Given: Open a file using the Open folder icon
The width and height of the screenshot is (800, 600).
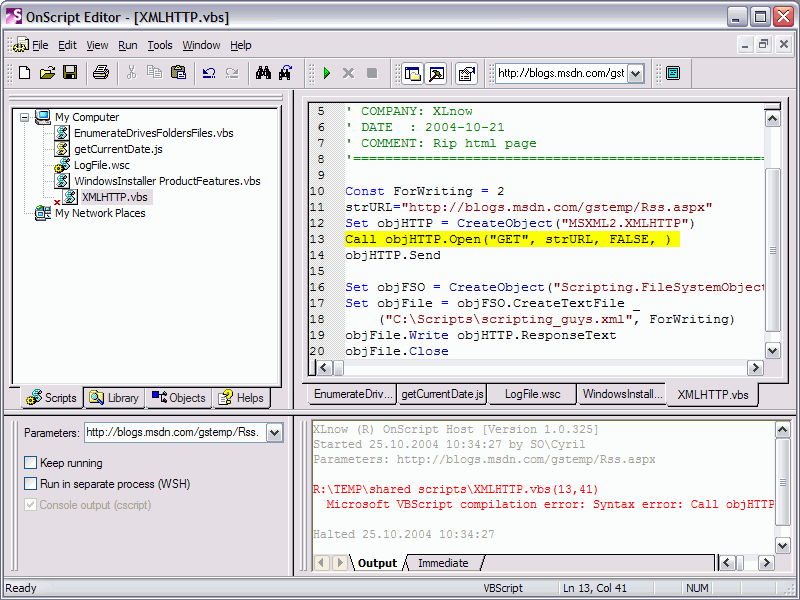Looking at the screenshot, I should point(47,73).
